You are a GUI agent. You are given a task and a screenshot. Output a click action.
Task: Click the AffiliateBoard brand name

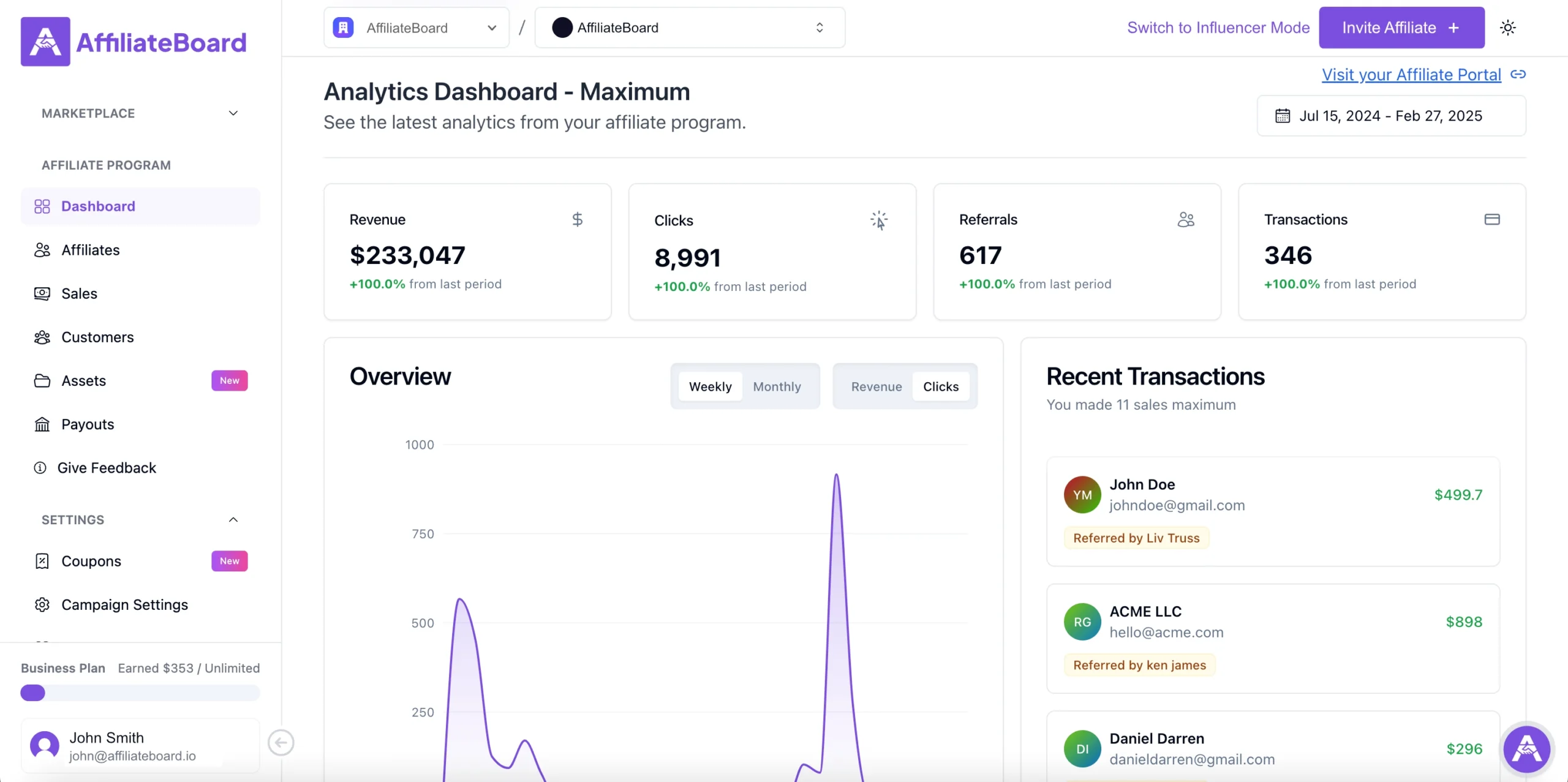161,42
